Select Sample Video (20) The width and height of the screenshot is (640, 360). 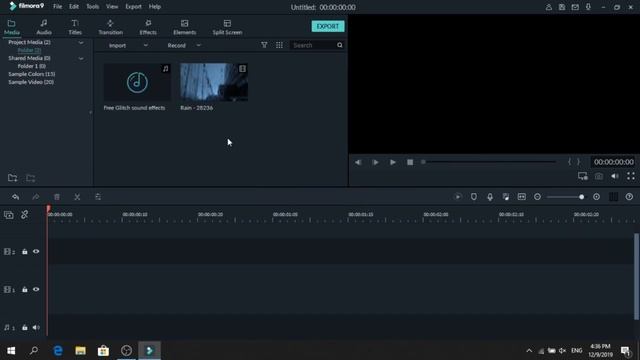pos(31,82)
